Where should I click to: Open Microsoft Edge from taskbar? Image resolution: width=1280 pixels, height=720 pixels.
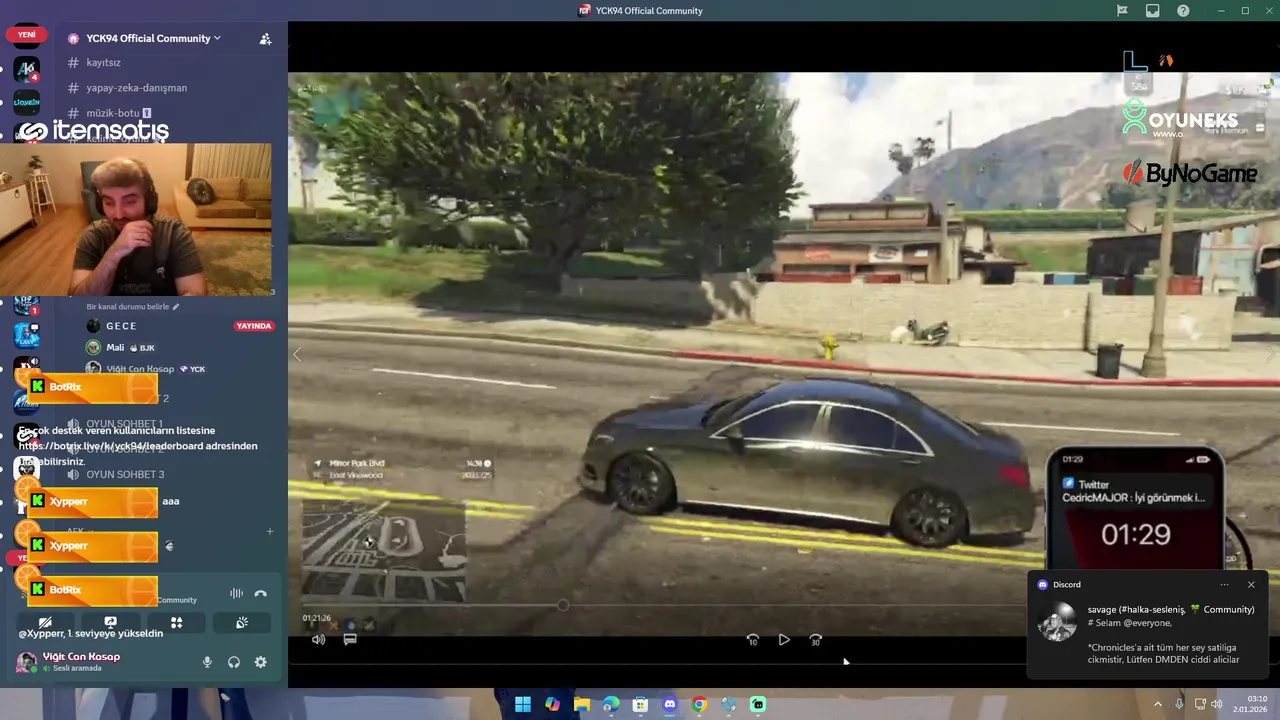611,704
